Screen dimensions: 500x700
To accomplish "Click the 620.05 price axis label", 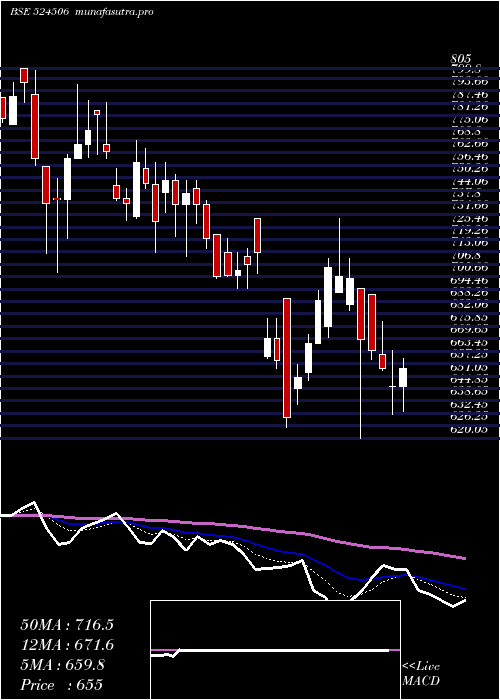I will point(468,429).
